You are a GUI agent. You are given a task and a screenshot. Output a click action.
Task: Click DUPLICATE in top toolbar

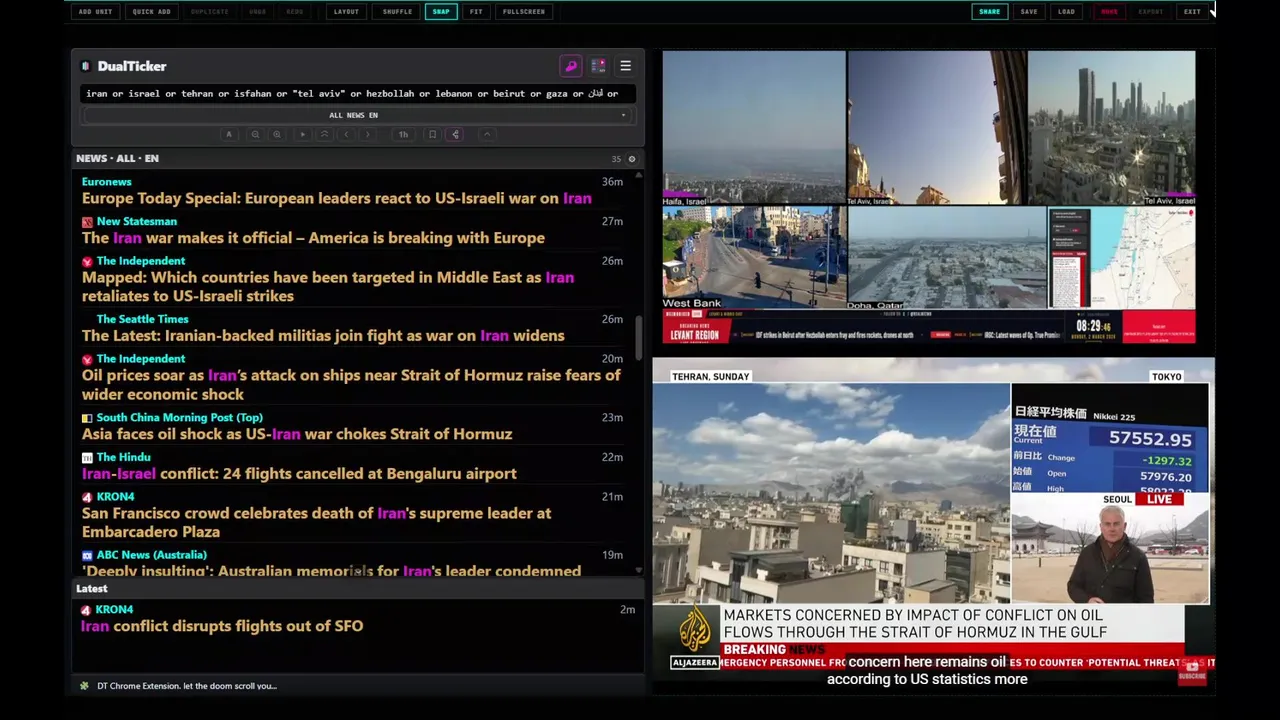tap(209, 12)
